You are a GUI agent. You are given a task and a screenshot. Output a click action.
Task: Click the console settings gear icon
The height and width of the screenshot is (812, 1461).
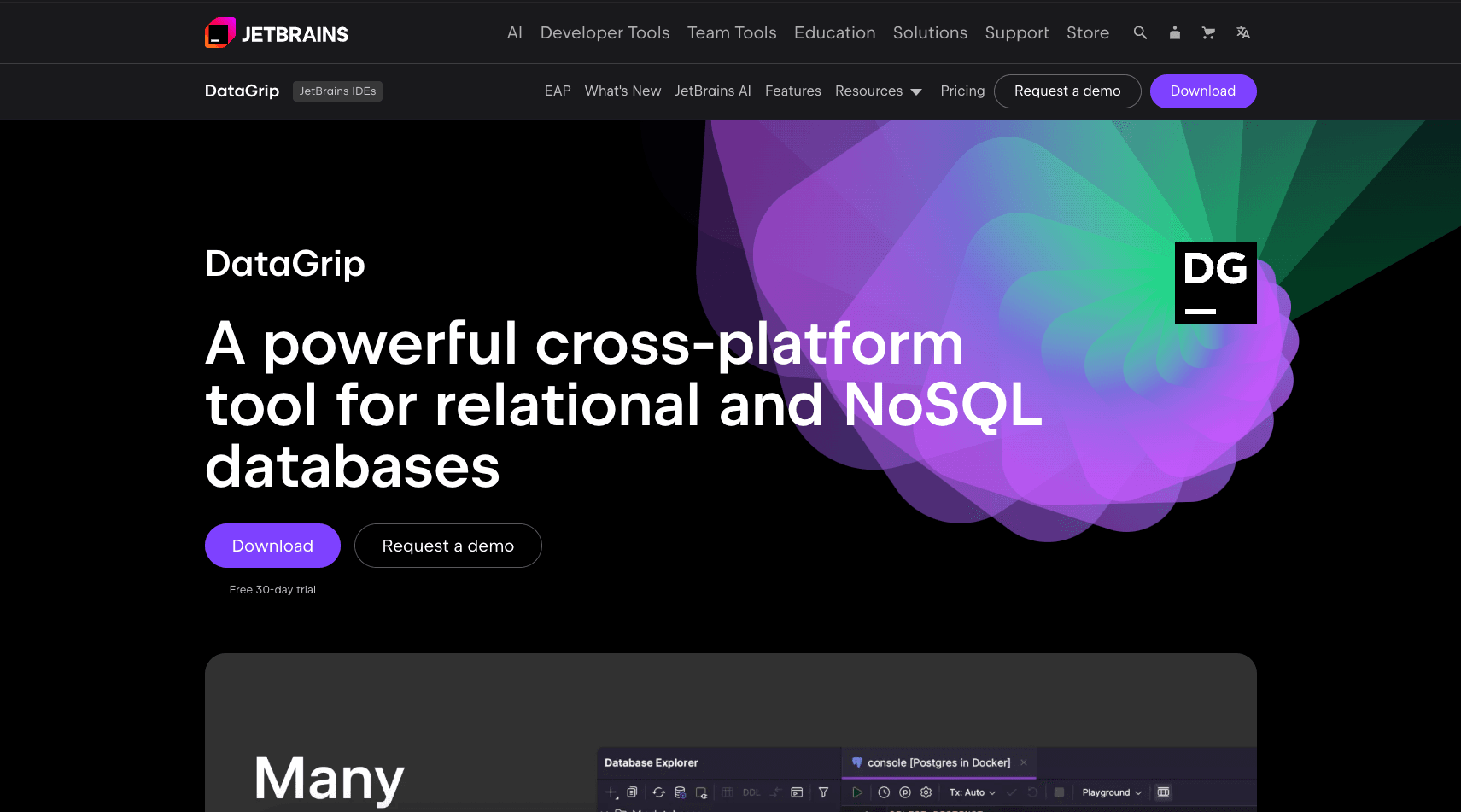[x=926, y=792]
